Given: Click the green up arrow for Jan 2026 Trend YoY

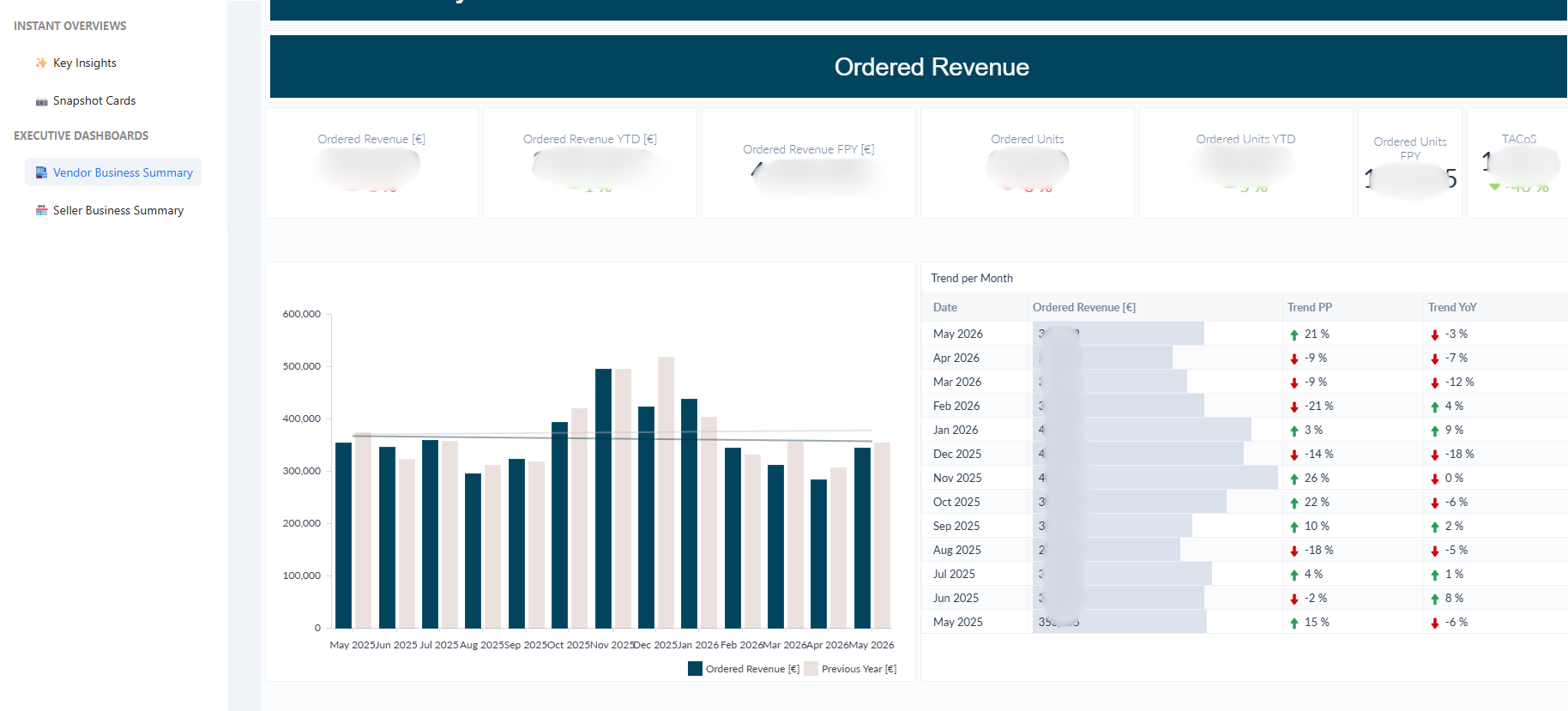Looking at the screenshot, I should pyautogui.click(x=1435, y=431).
